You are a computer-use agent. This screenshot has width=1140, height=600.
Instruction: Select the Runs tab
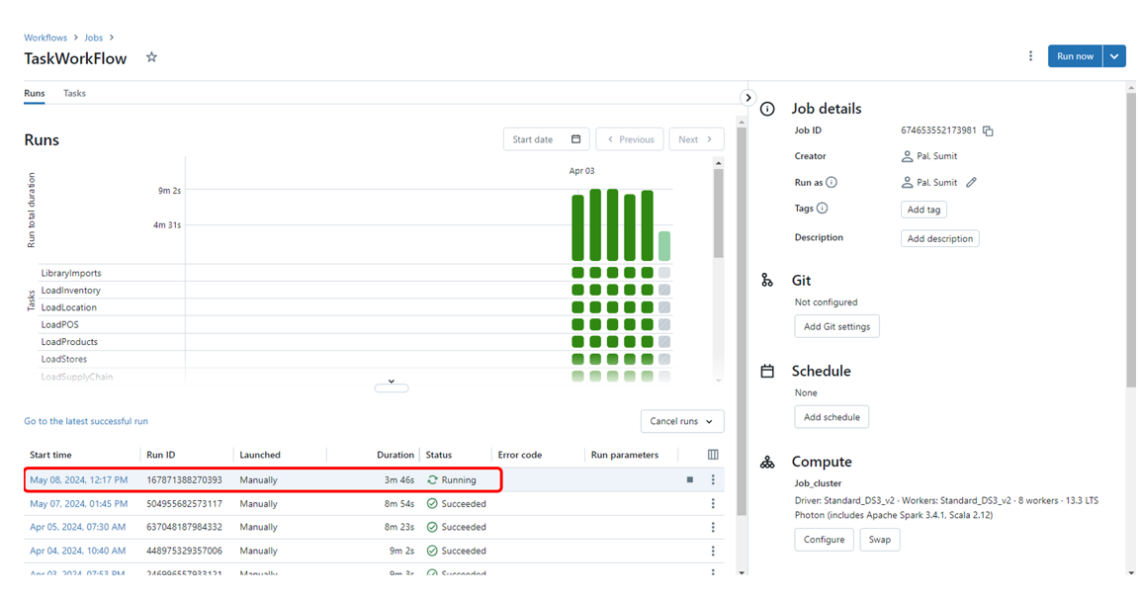click(34, 93)
